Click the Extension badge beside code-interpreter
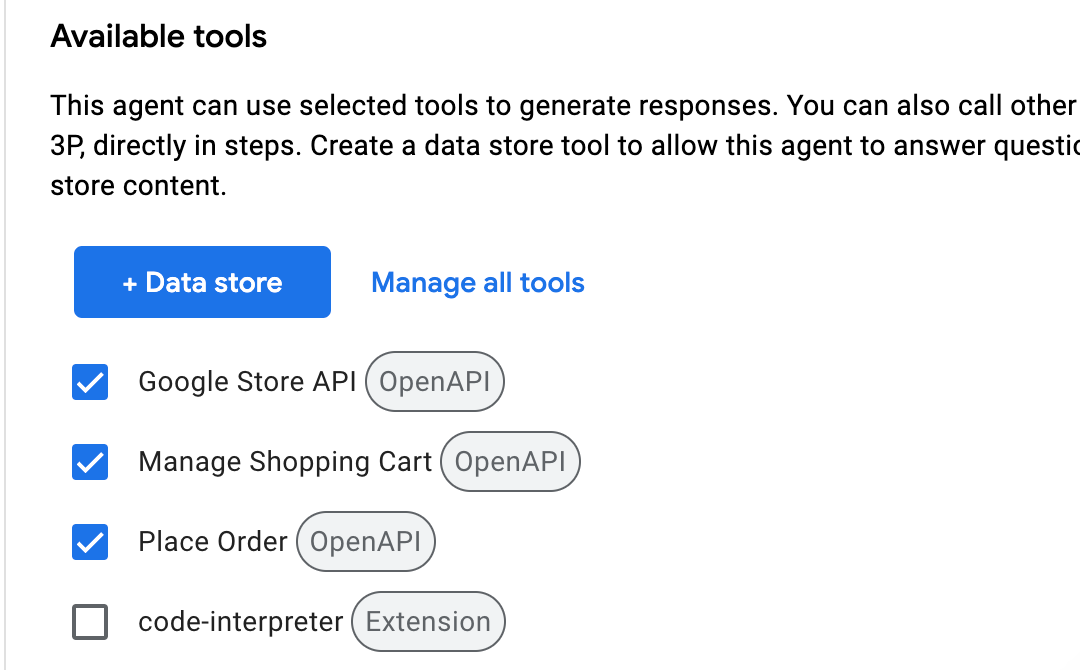1080x670 pixels. coord(428,621)
